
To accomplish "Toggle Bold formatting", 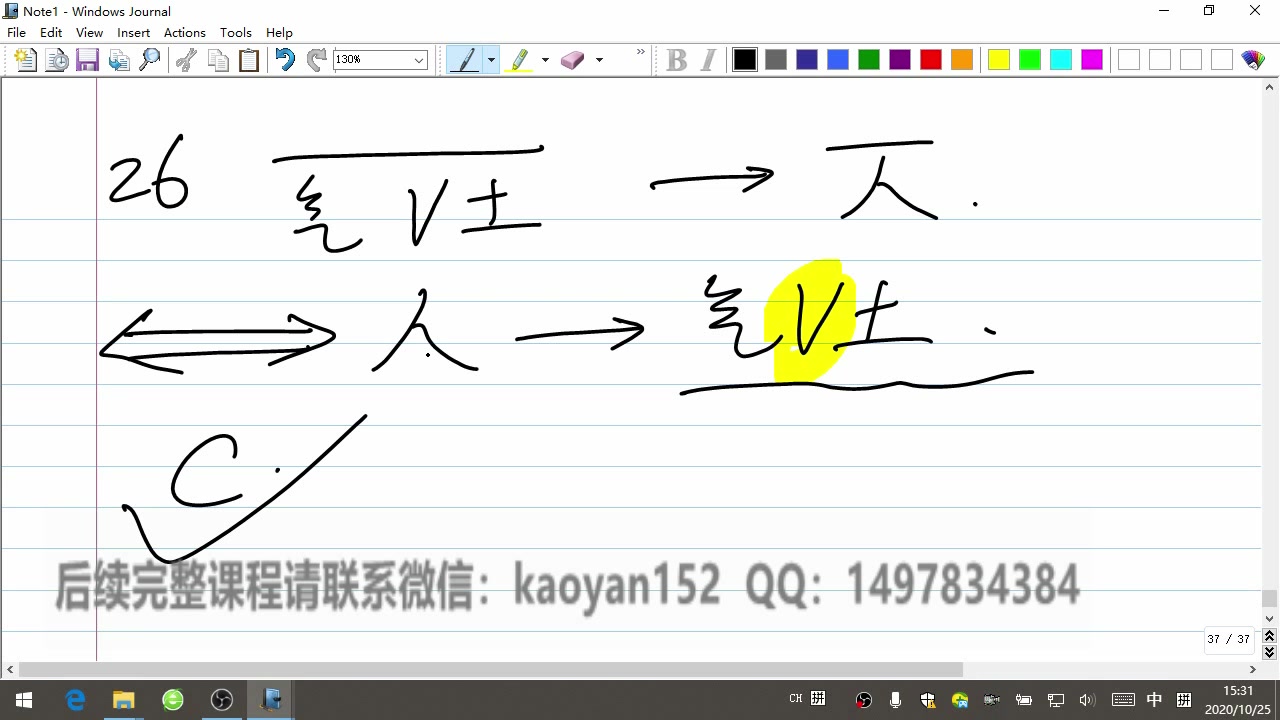I will [x=677, y=60].
